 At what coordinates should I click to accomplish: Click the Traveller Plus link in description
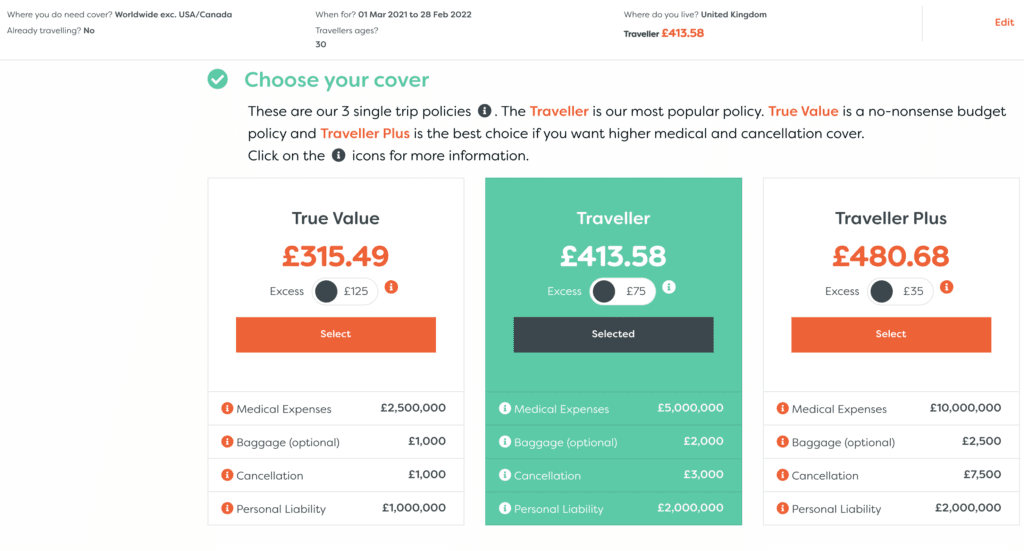(x=365, y=133)
